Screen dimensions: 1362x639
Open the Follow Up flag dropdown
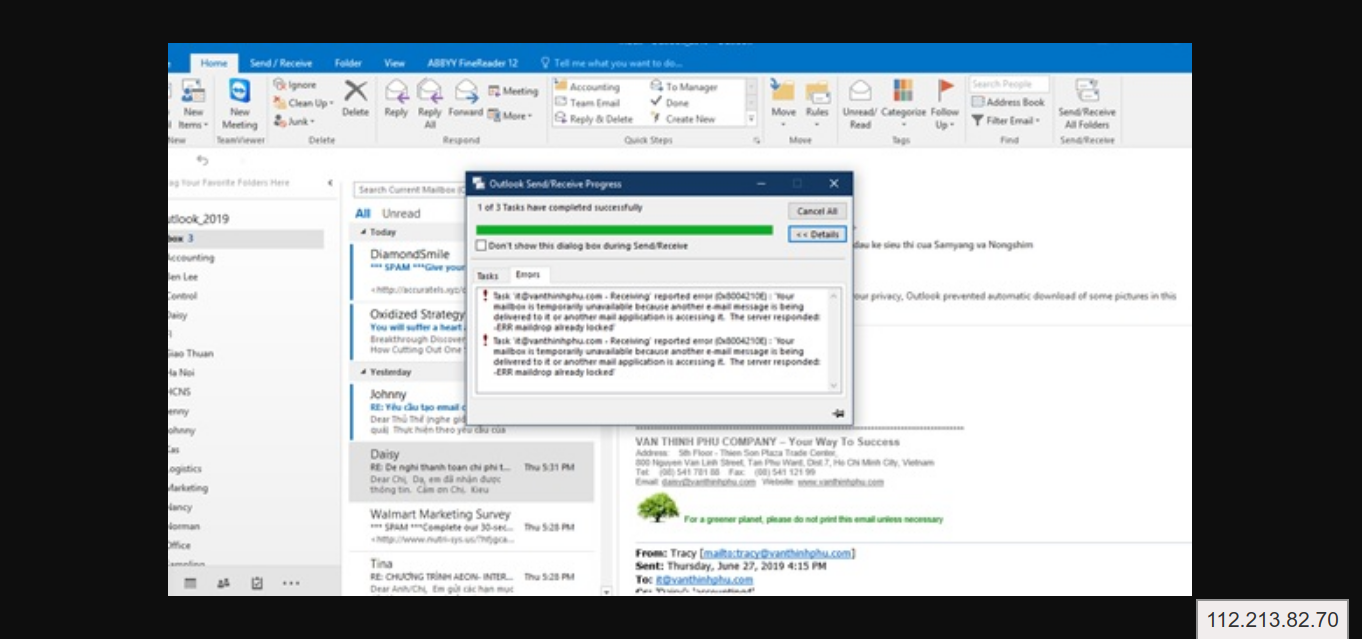(945, 104)
